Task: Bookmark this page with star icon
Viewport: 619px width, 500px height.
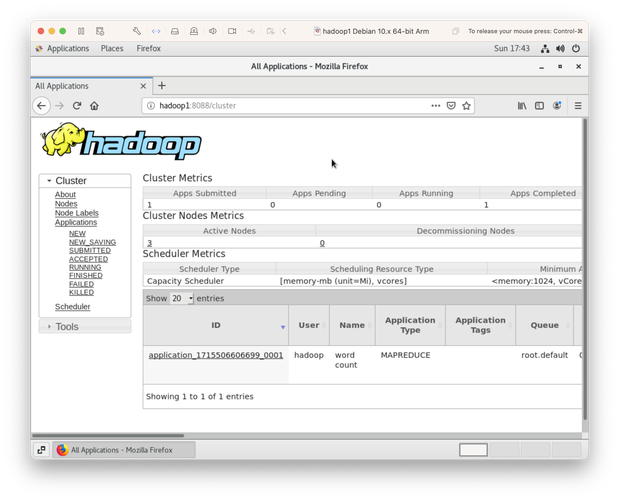Action: point(466,106)
